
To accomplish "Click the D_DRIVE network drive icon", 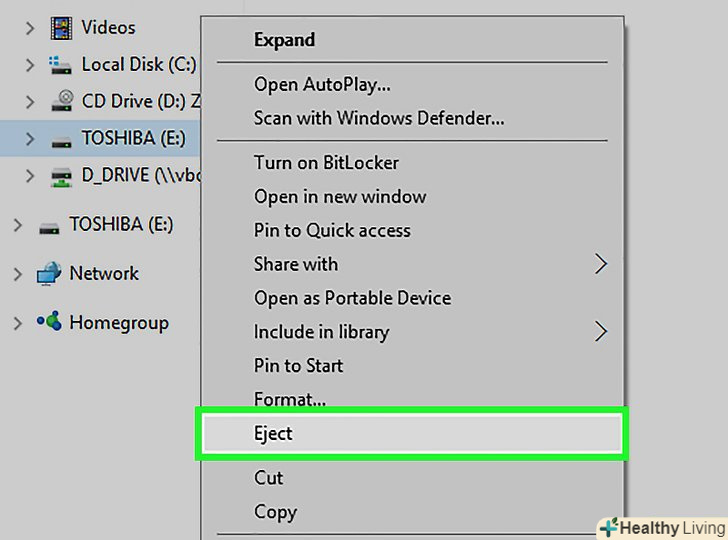I will point(61,176).
